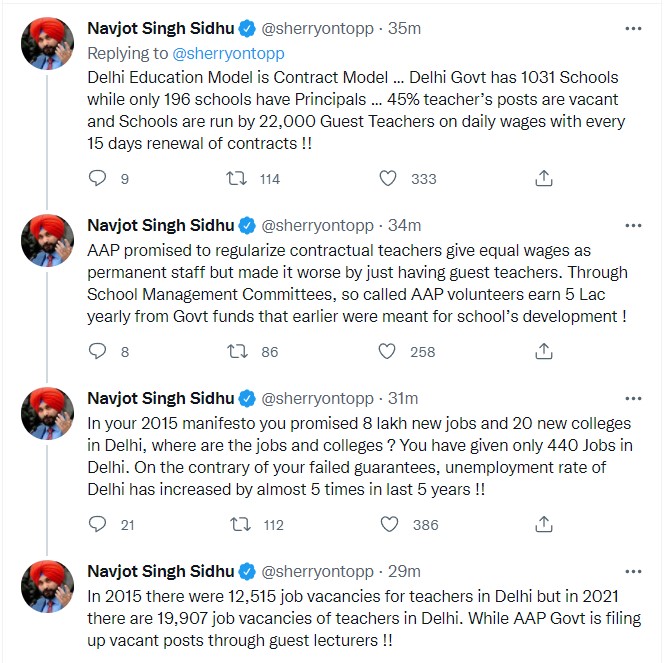Reply to the tweet with 8 comments
The height and width of the screenshot is (663, 666).
pos(97,351)
